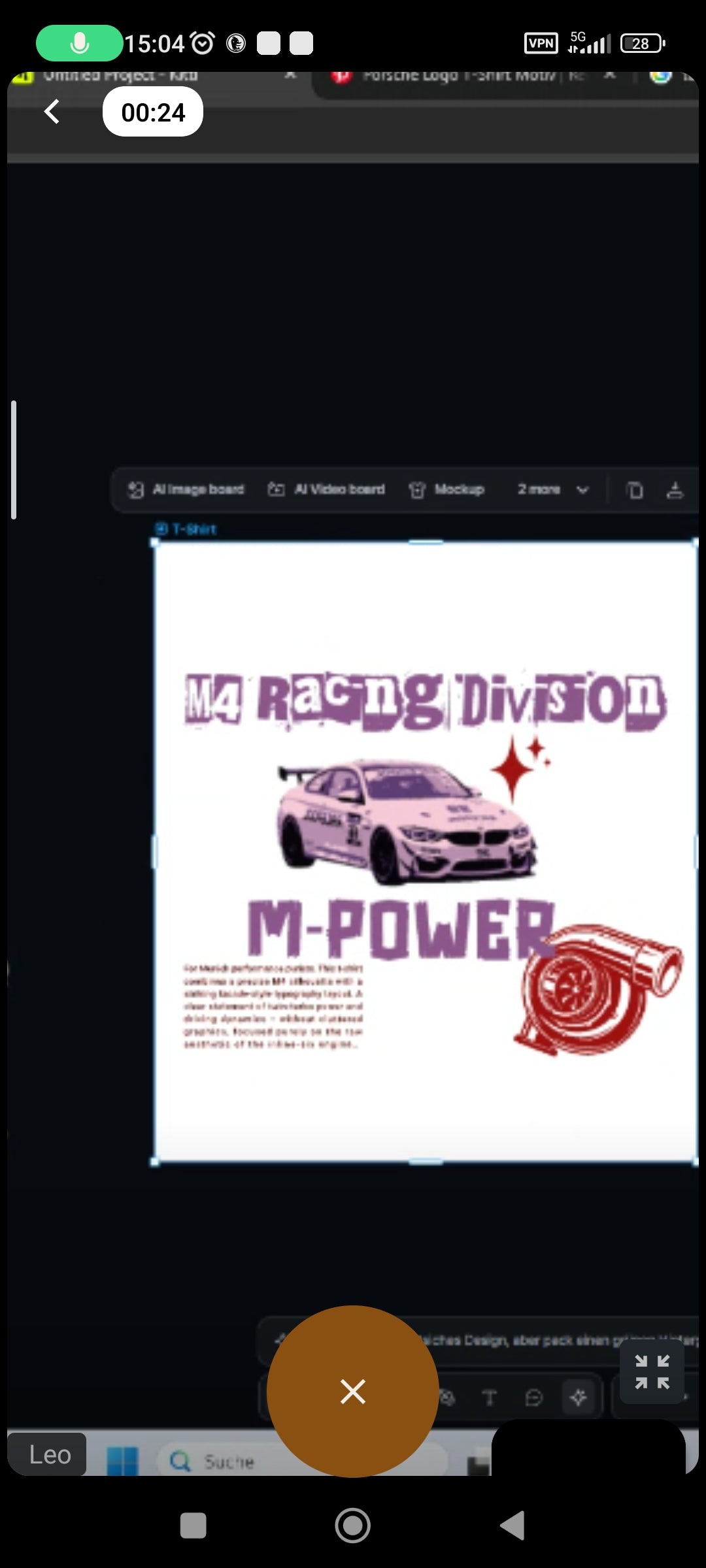Click the Windows Start icon in taskbar
Image resolution: width=706 pixels, height=1568 pixels.
point(122,1460)
